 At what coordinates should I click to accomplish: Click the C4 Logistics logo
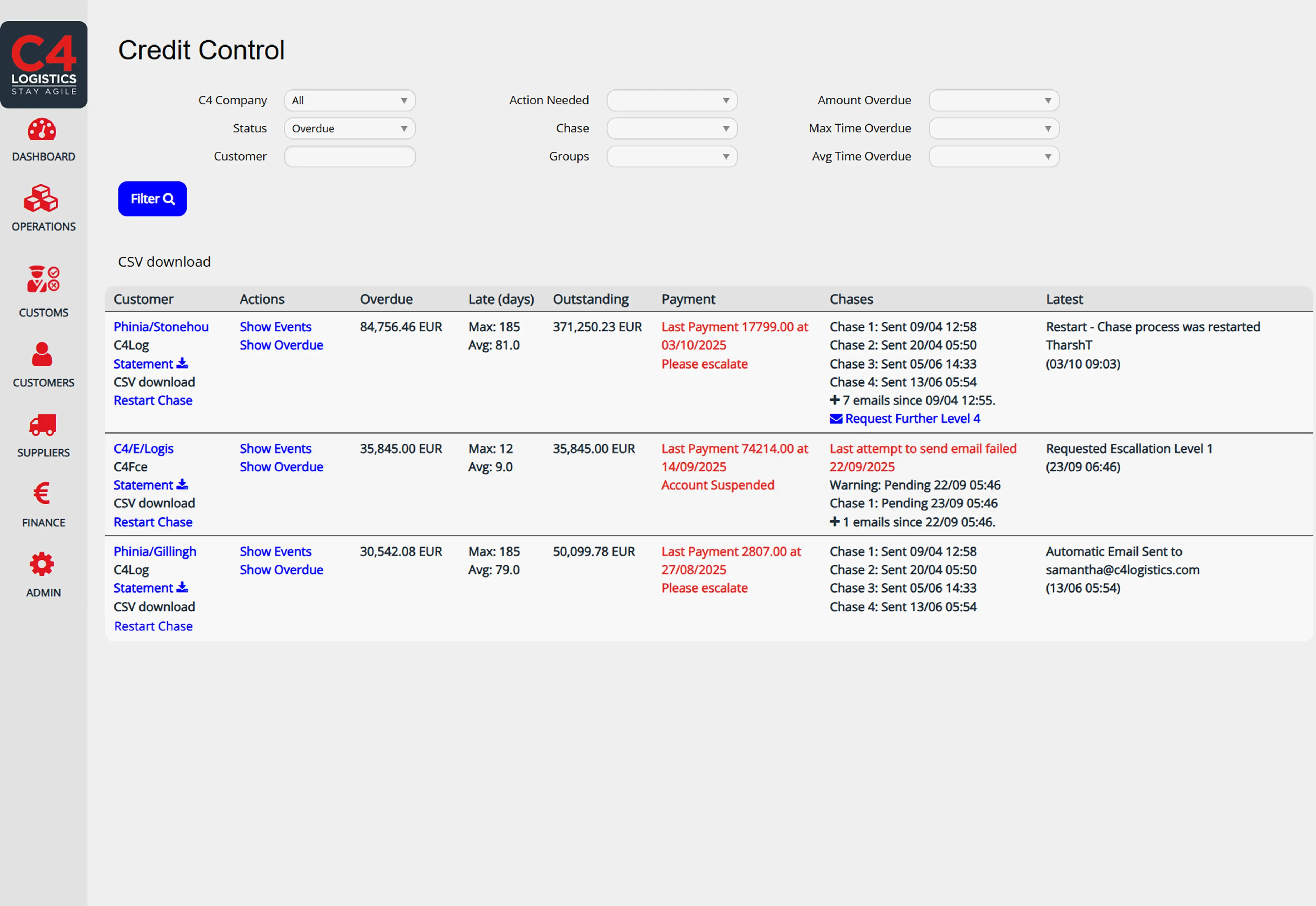(x=44, y=65)
